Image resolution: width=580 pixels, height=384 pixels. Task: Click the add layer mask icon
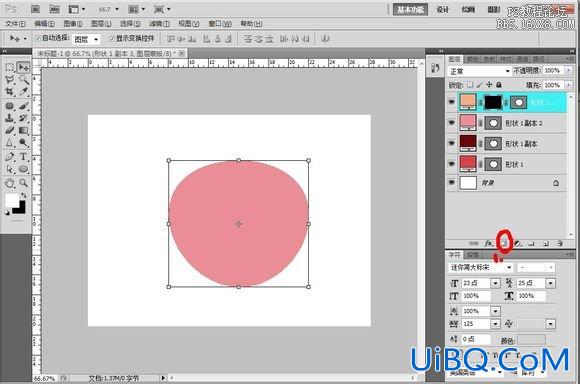tap(504, 243)
